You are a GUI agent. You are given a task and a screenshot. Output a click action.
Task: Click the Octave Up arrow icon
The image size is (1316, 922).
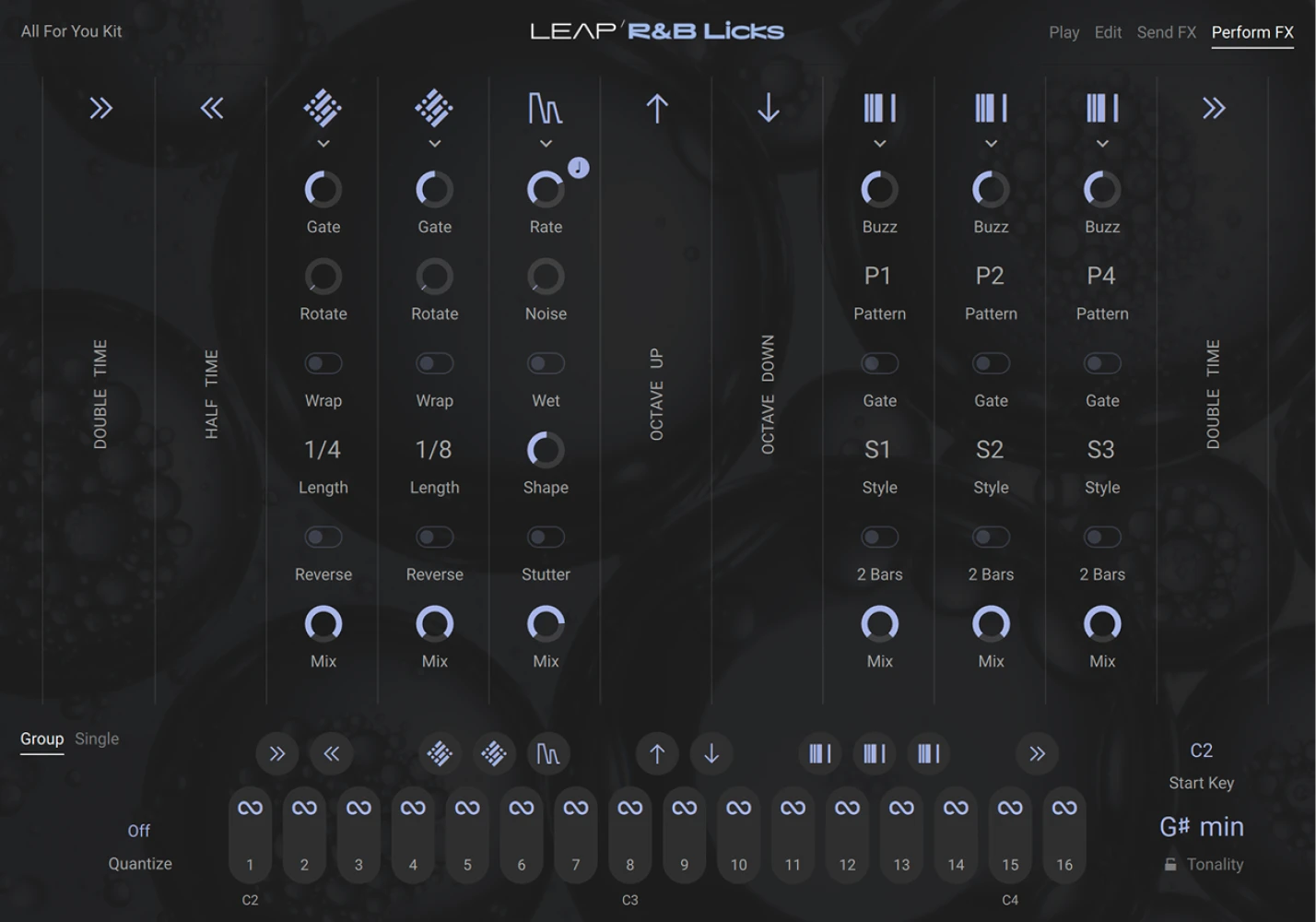pyautogui.click(x=656, y=108)
